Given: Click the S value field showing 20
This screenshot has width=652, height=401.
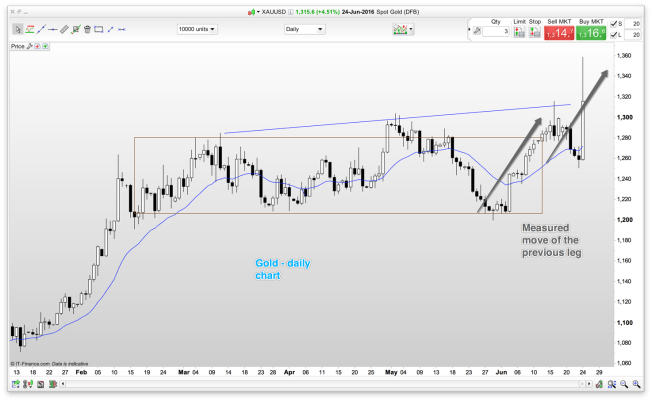Looking at the screenshot, I should pos(637,22).
